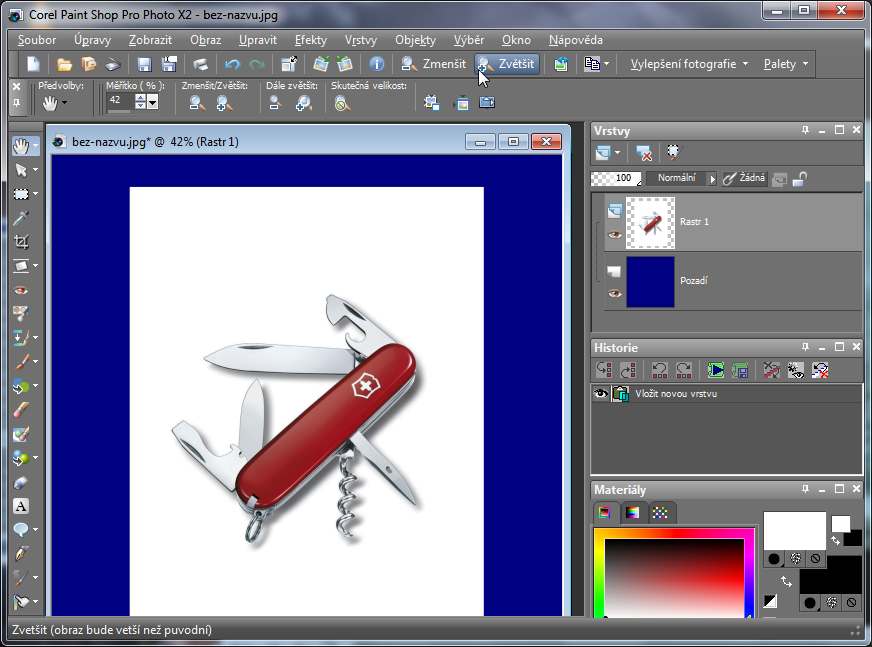Toggle the layer transparency lock icon
Screen dimensions: 872x647
point(800,179)
